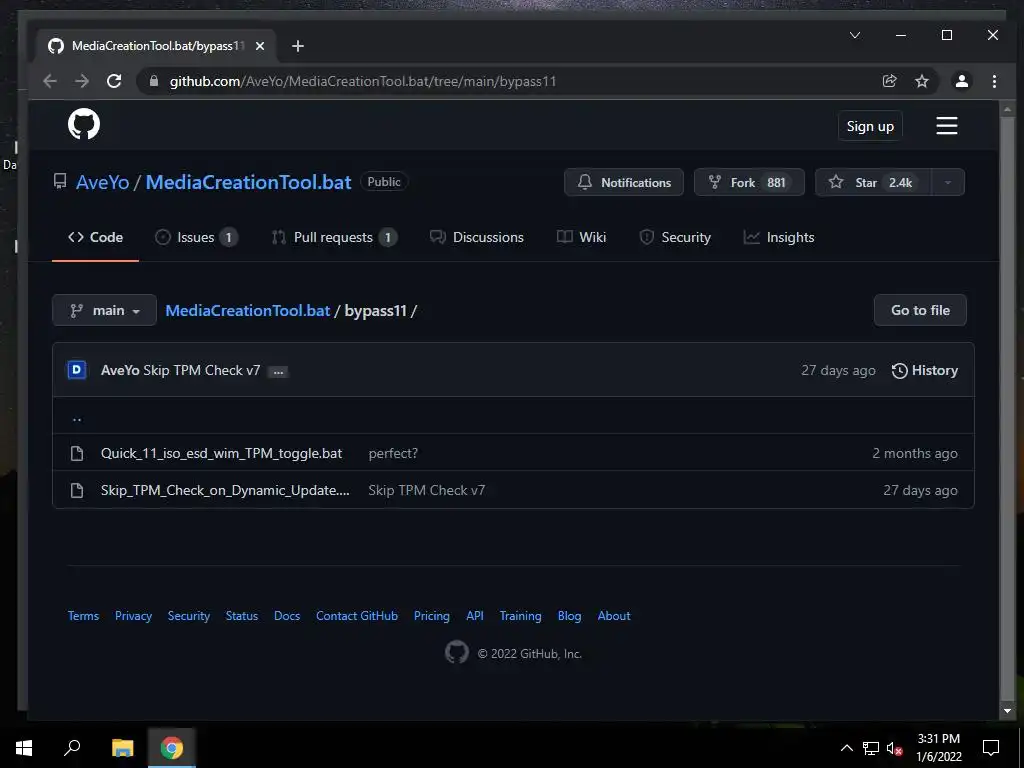
Task: Click the Chrome taskbar icon
Action: (x=172, y=748)
